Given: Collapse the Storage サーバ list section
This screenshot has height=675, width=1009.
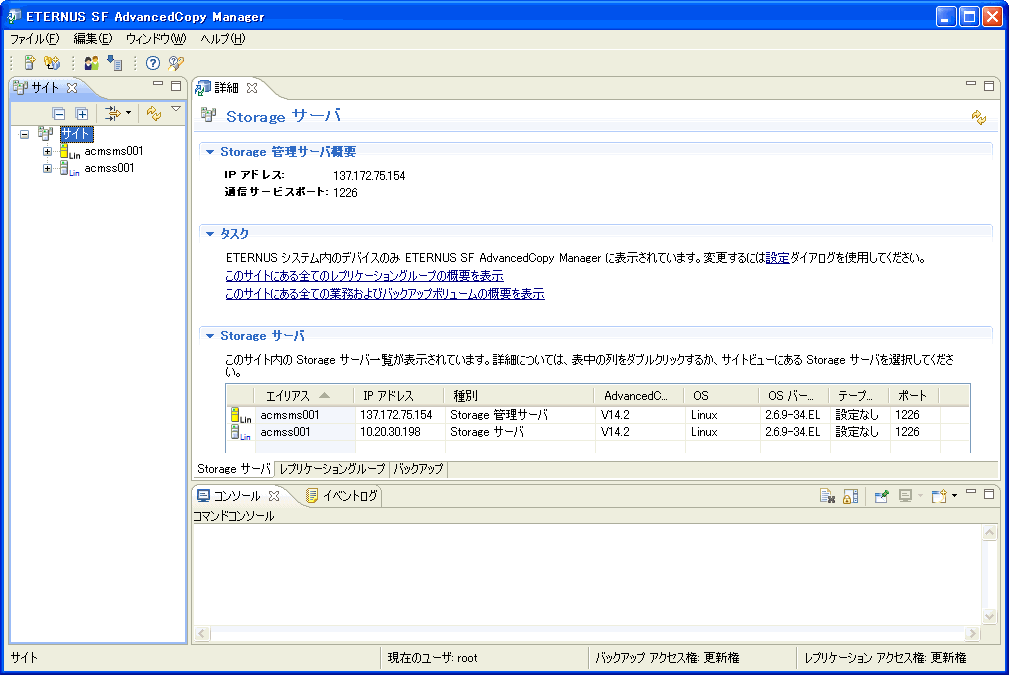Looking at the screenshot, I should click(210, 336).
